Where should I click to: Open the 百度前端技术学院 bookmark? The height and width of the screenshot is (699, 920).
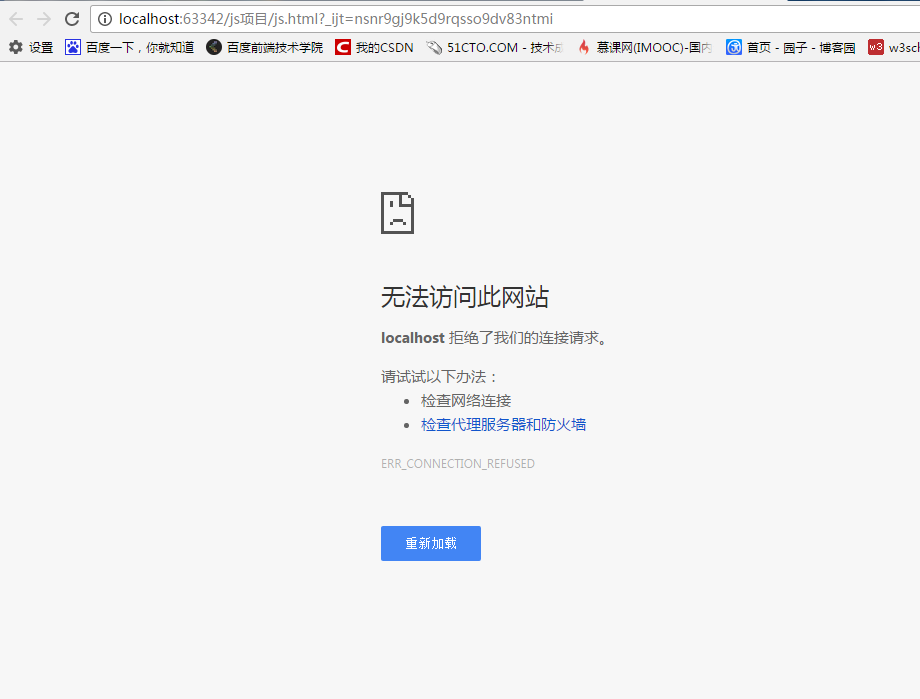(x=265, y=48)
